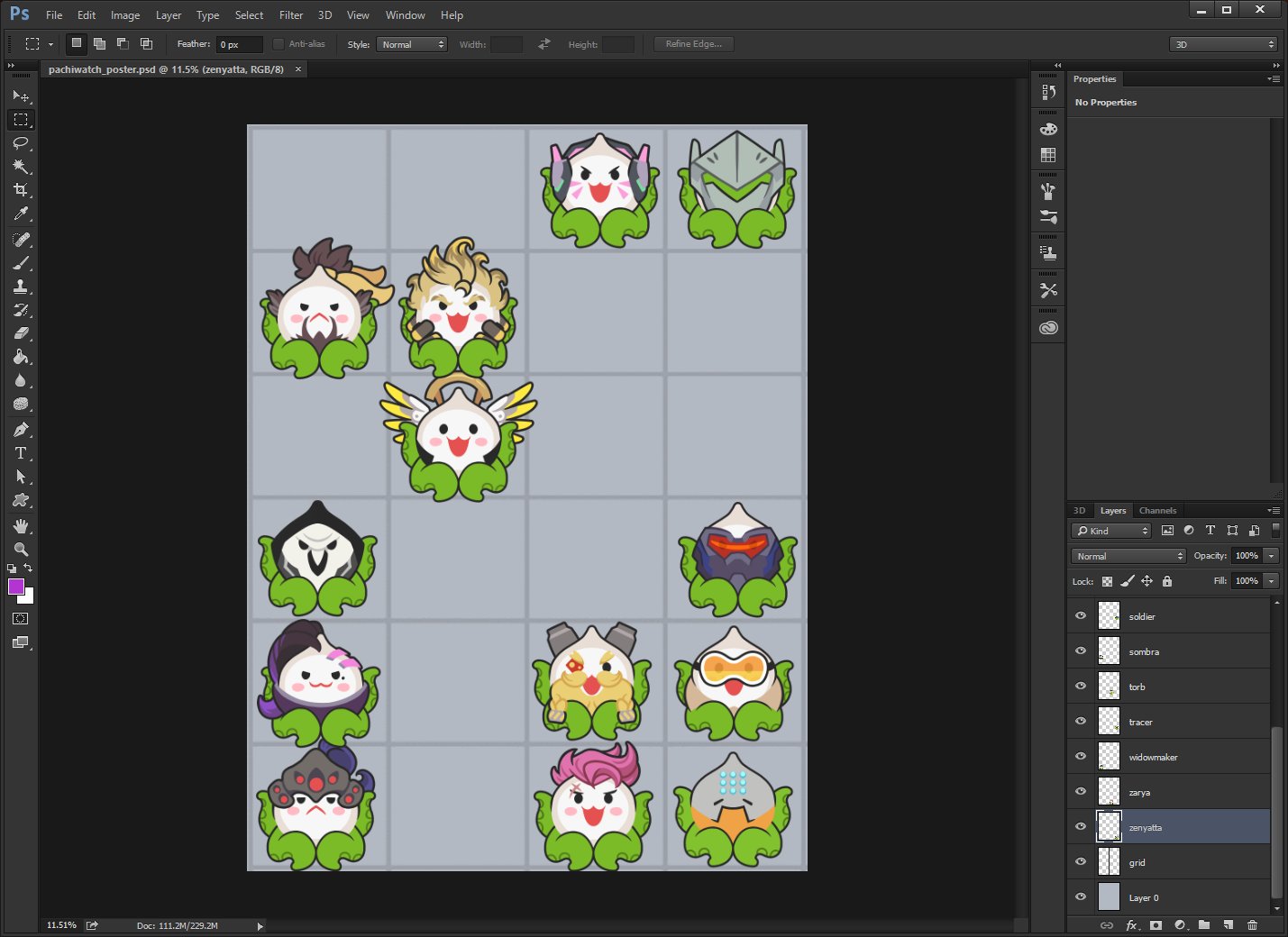1288x937 pixels.
Task: Select the Pen tool
Action: (x=21, y=430)
